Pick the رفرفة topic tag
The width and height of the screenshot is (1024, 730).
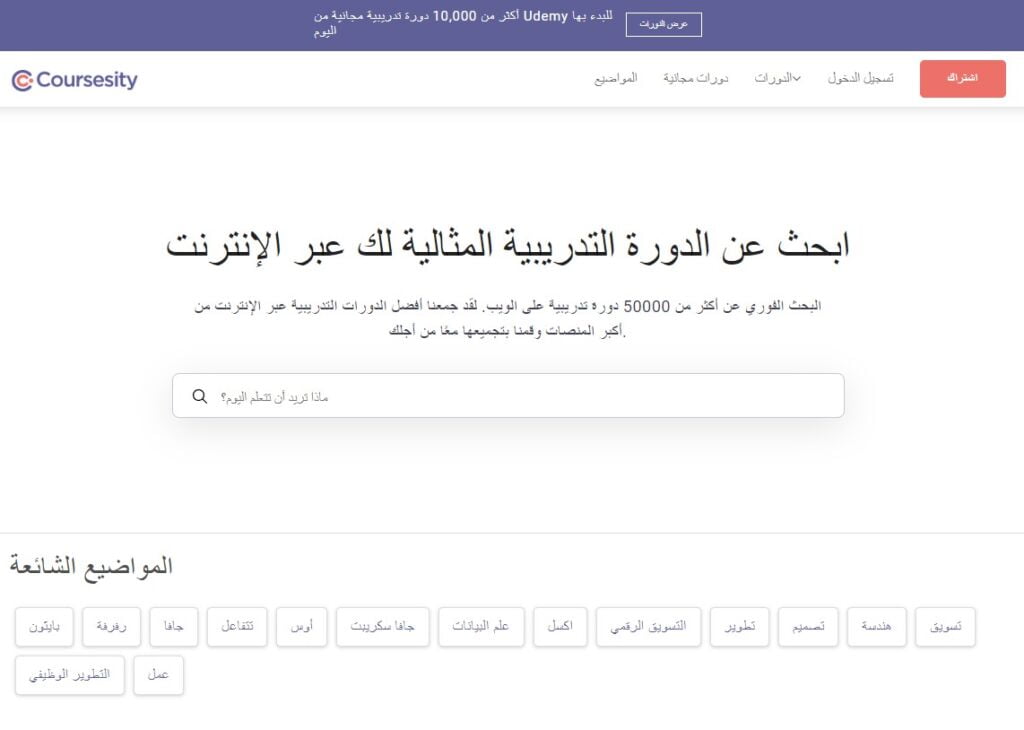point(111,626)
